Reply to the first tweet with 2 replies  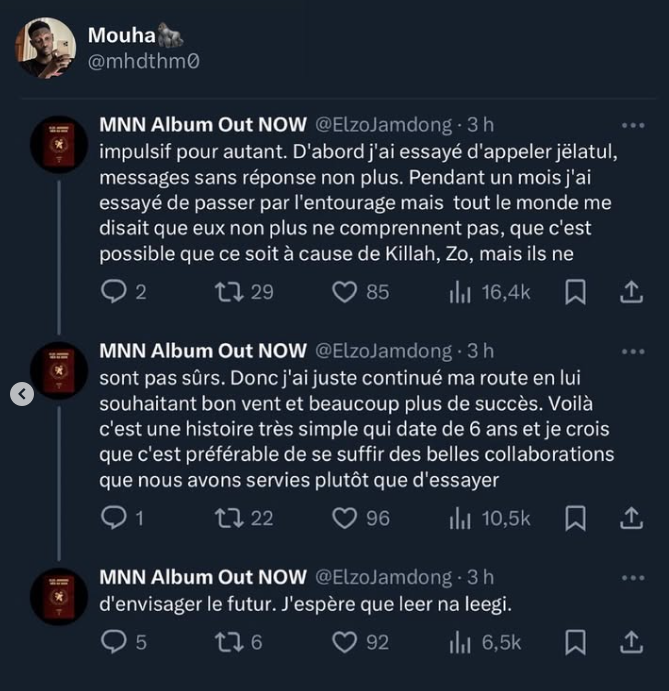(116, 291)
